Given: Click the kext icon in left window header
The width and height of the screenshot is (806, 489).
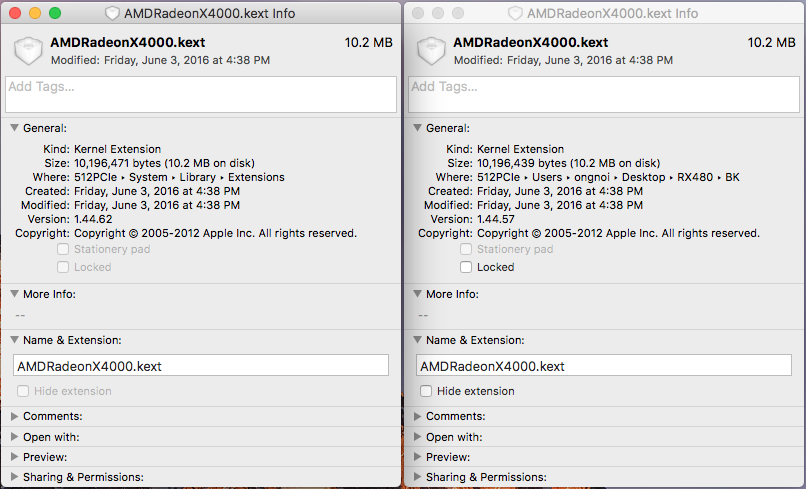Looking at the screenshot, I should pos(28,50).
